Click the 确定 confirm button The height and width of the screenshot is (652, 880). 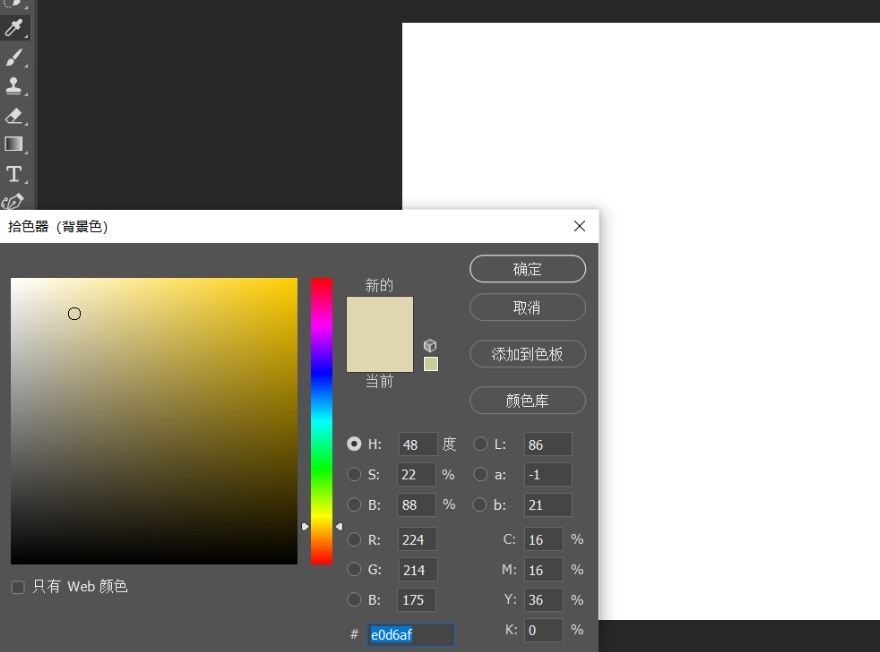click(527, 268)
